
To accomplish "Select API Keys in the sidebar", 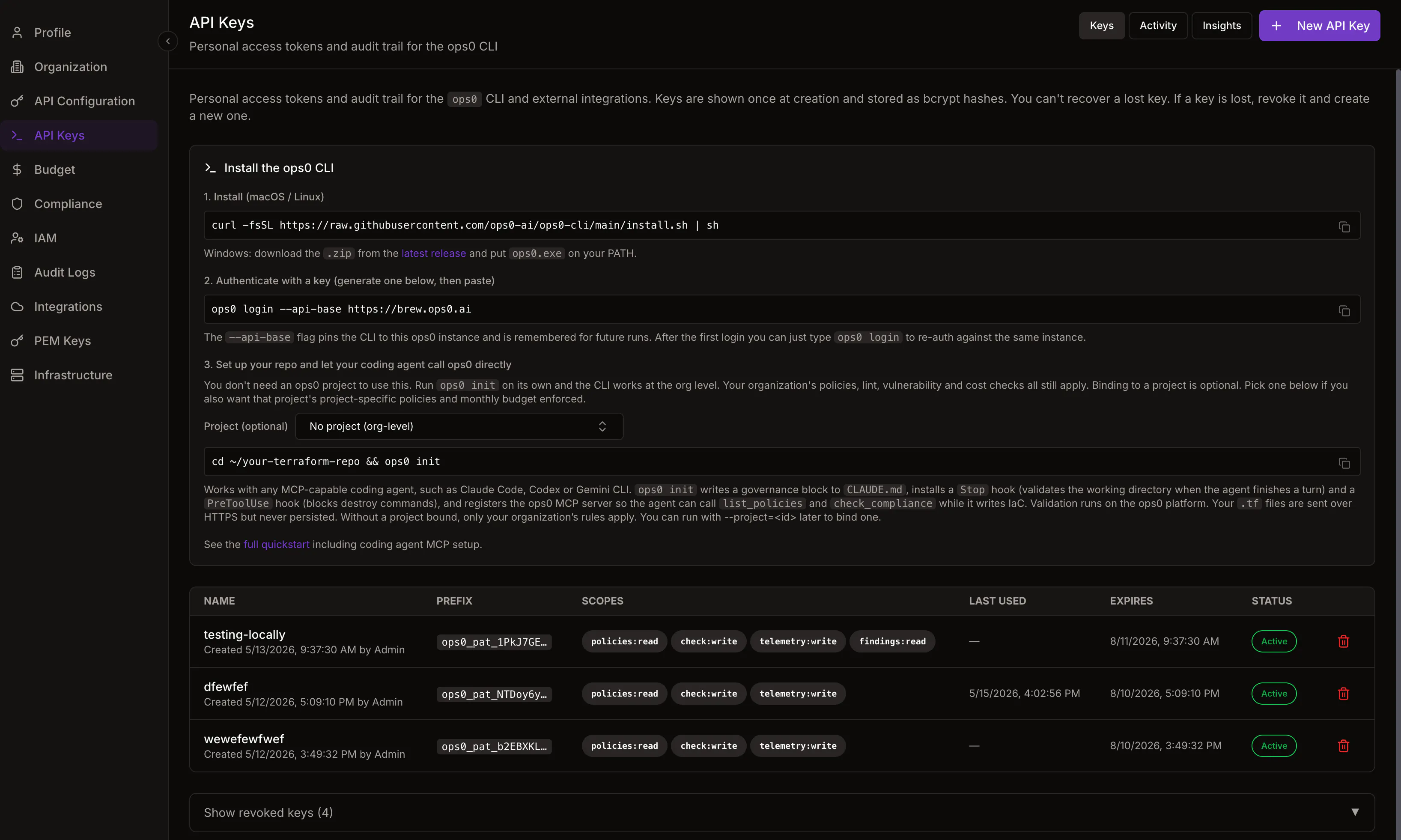I will 79,135.
